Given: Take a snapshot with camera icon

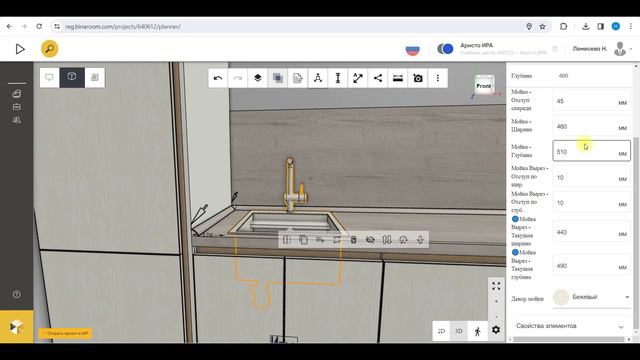Looking at the screenshot, I should [418, 78].
